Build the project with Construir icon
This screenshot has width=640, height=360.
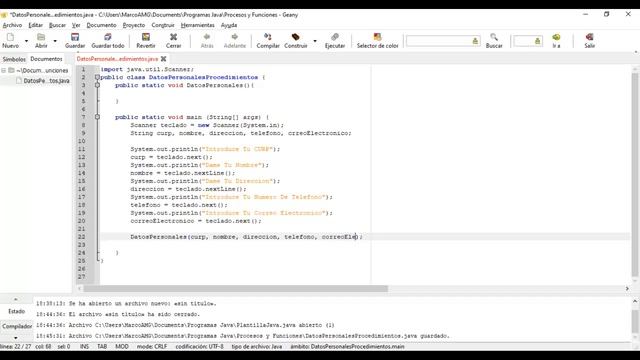pyautogui.click(x=296, y=38)
